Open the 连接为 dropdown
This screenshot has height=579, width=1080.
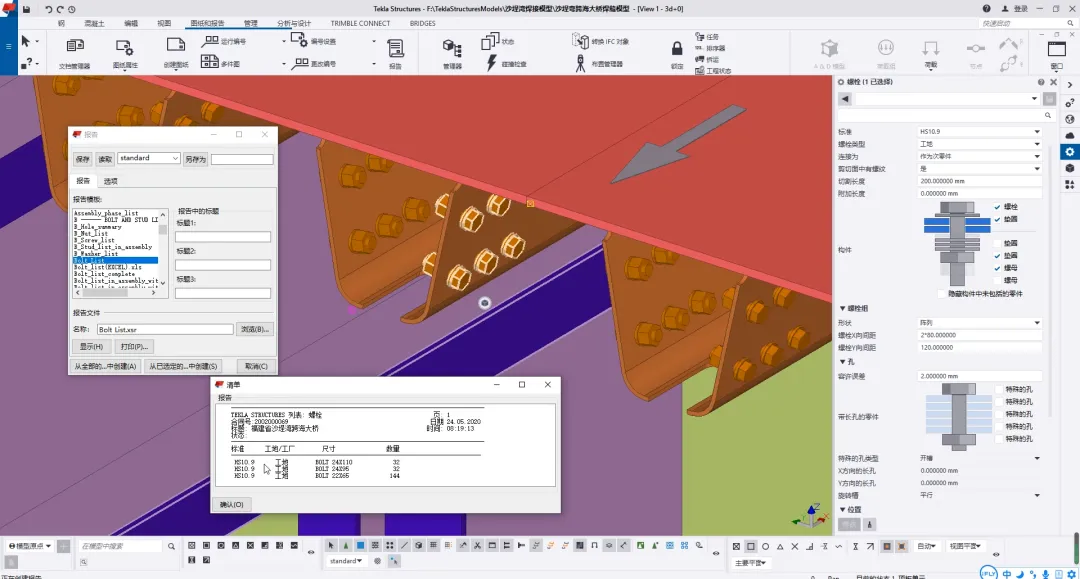979,156
